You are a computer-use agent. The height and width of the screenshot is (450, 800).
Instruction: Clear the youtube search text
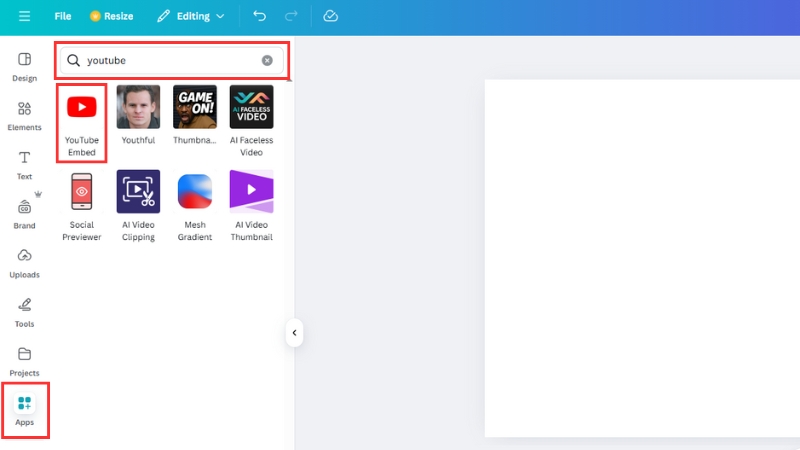(x=267, y=61)
